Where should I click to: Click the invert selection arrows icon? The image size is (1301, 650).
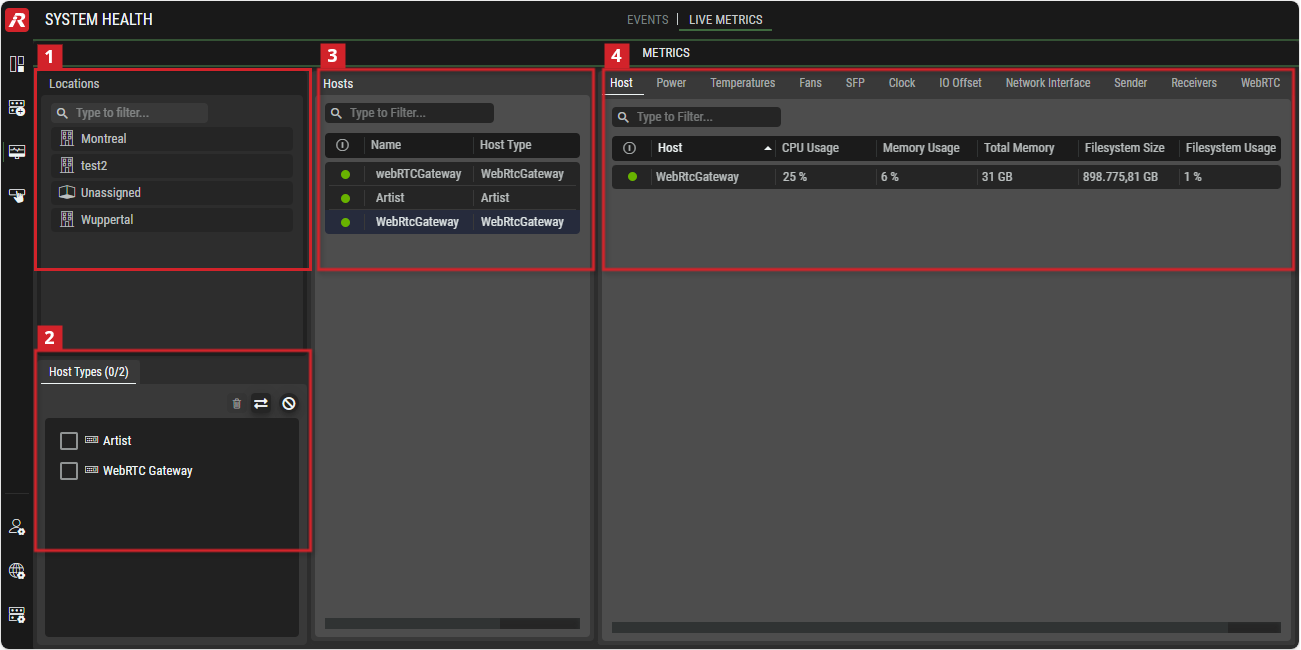pyautogui.click(x=261, y=403)
